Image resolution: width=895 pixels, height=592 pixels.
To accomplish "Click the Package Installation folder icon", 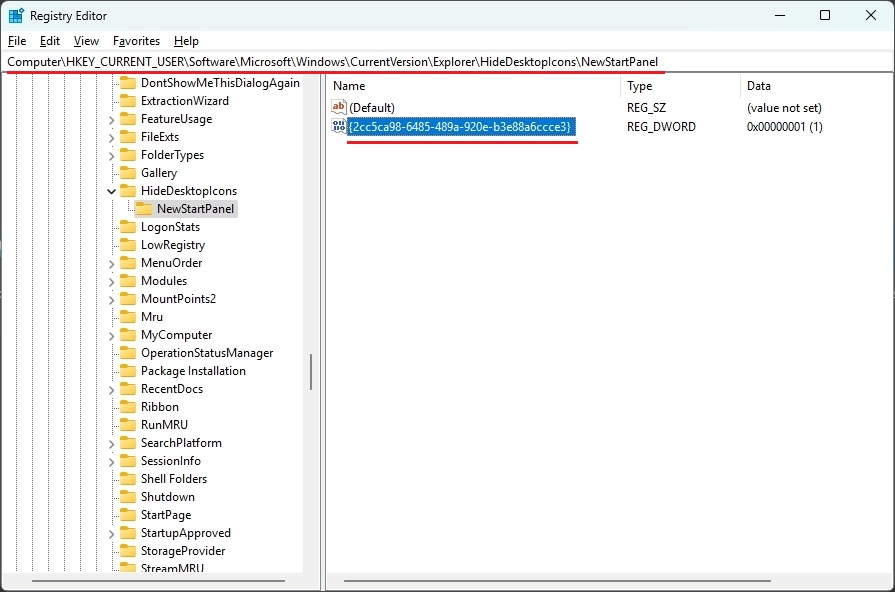I will [128, 370].
